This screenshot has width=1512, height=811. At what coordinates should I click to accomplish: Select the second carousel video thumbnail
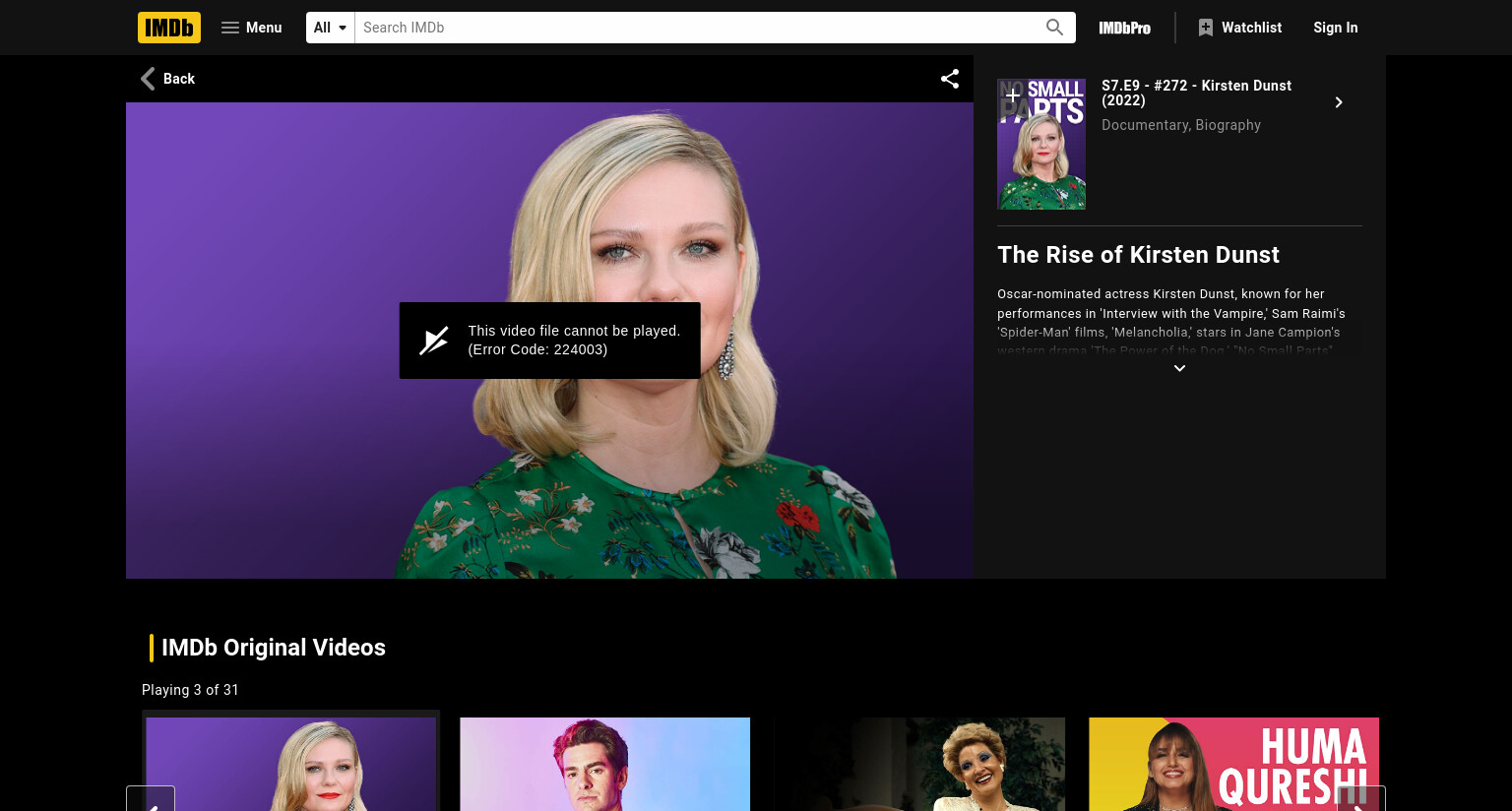coord(605,764)
